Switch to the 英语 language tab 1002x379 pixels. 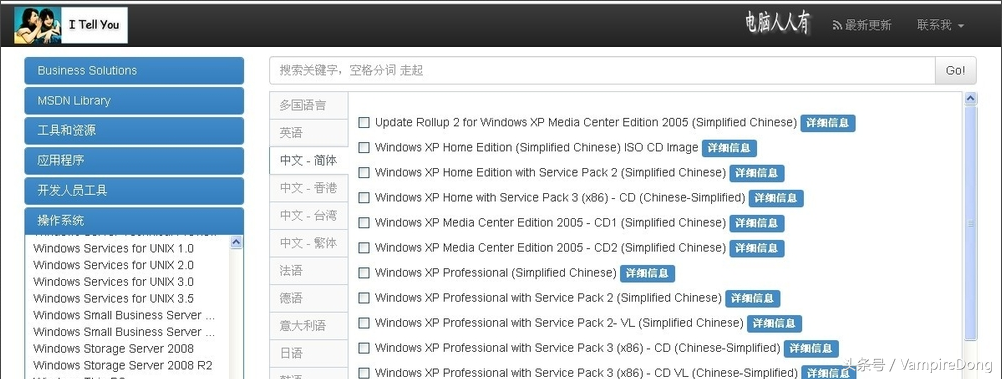309,133
